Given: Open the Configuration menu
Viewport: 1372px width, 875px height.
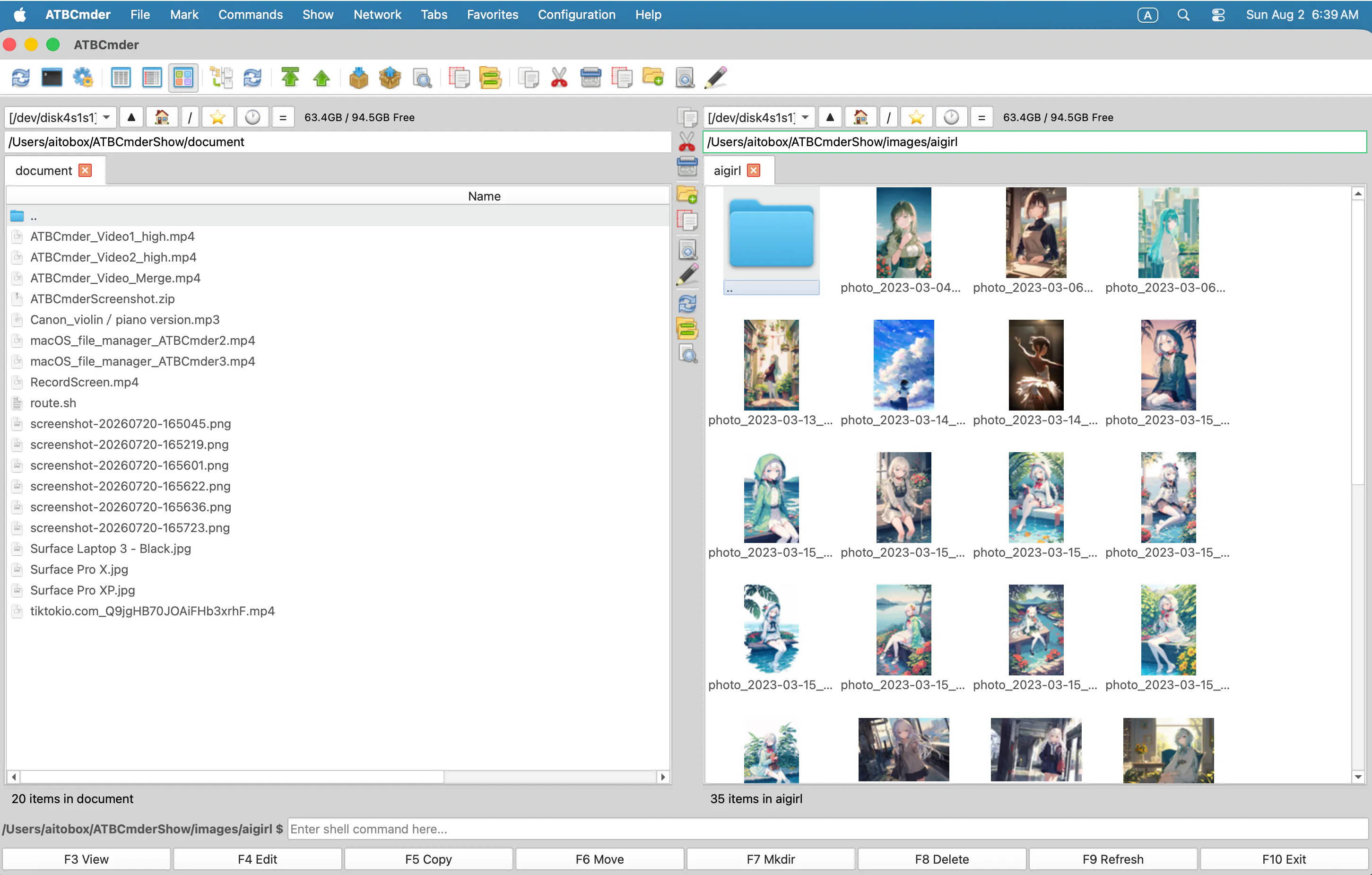Looking at the screenshot, I should (577, 15).
